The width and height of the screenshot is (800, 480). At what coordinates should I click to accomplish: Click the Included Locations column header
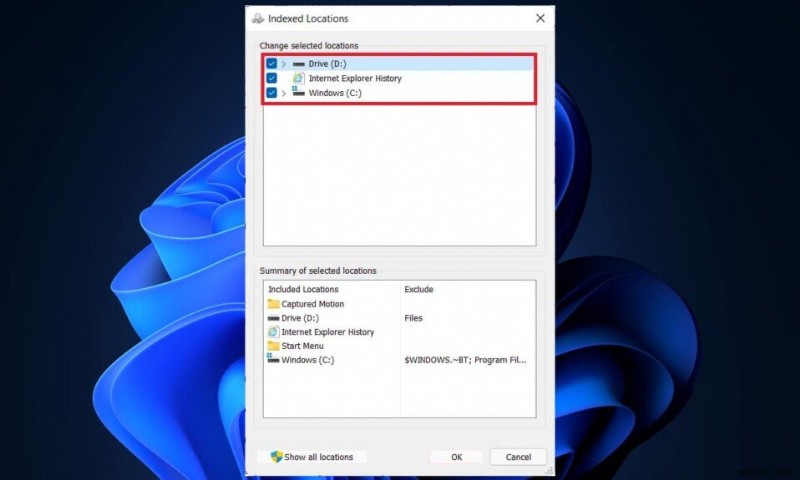(303, 289)
